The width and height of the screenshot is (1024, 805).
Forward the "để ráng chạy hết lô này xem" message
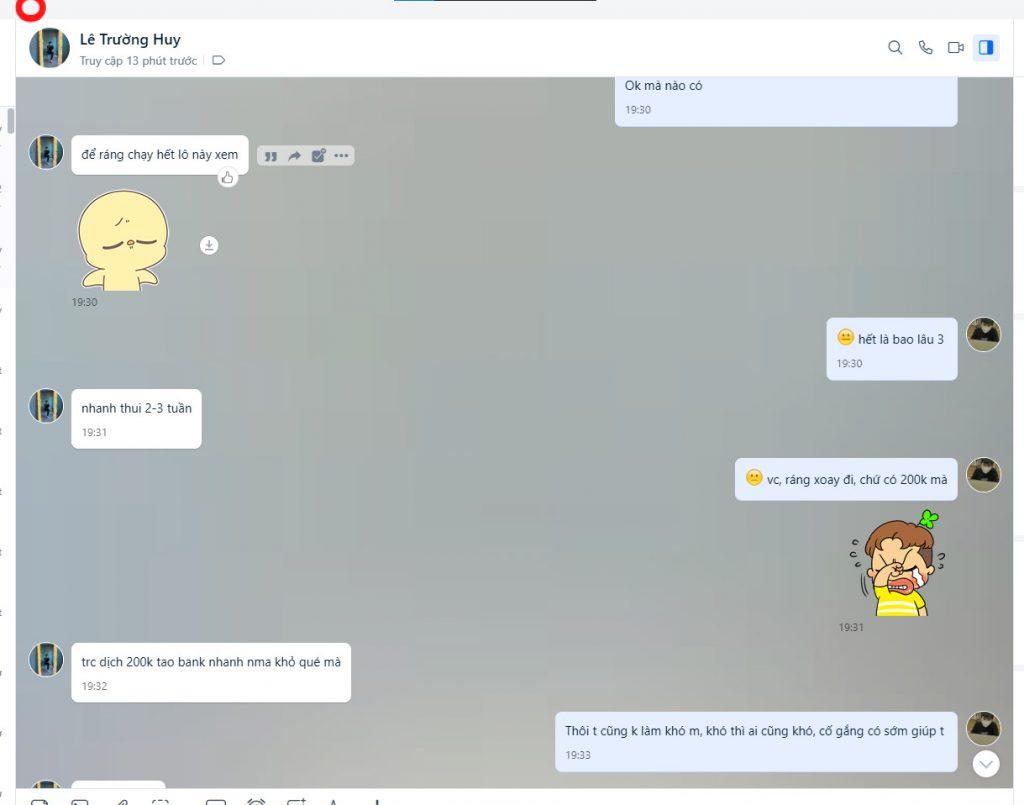point(294,156)
